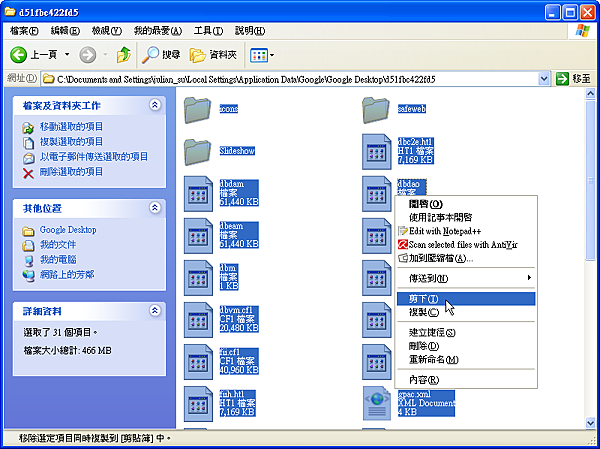The width and height of the screenshot is (600, 449).
Task: Select the dbdam file icon
Action: coord(198,194)
